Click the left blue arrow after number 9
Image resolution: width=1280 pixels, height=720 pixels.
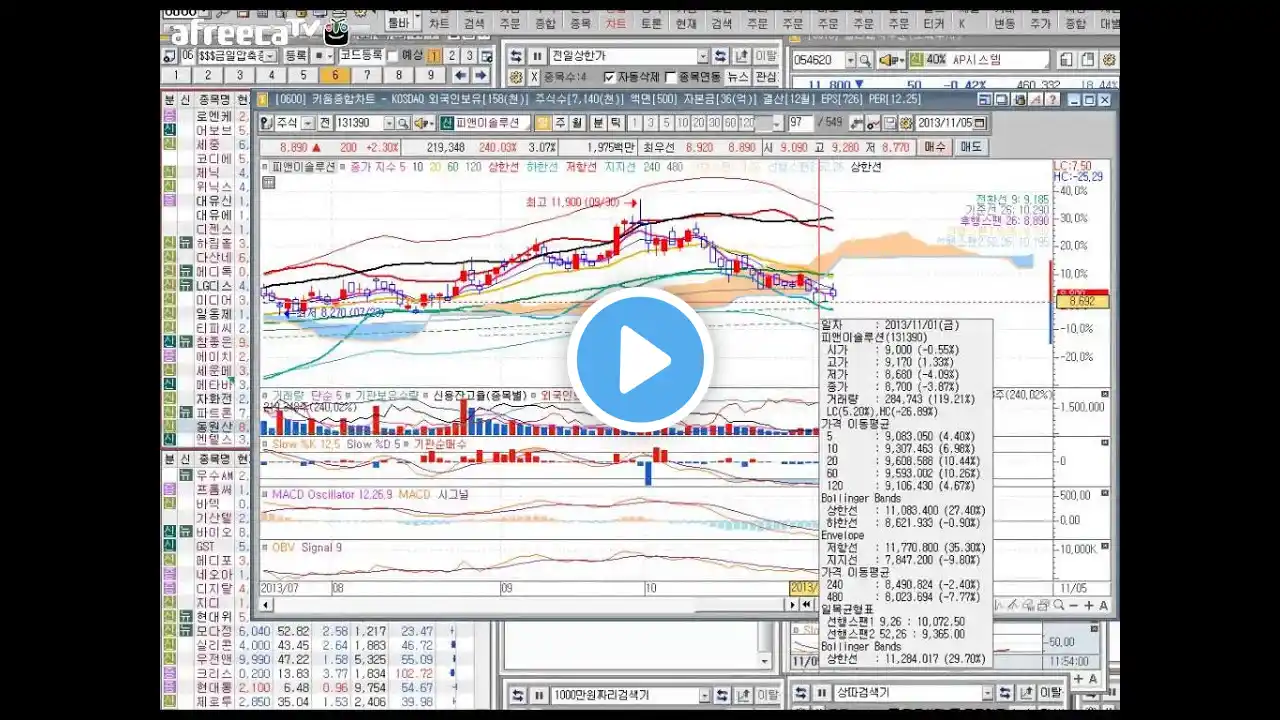pyautogui.click(x=460, y=75)
